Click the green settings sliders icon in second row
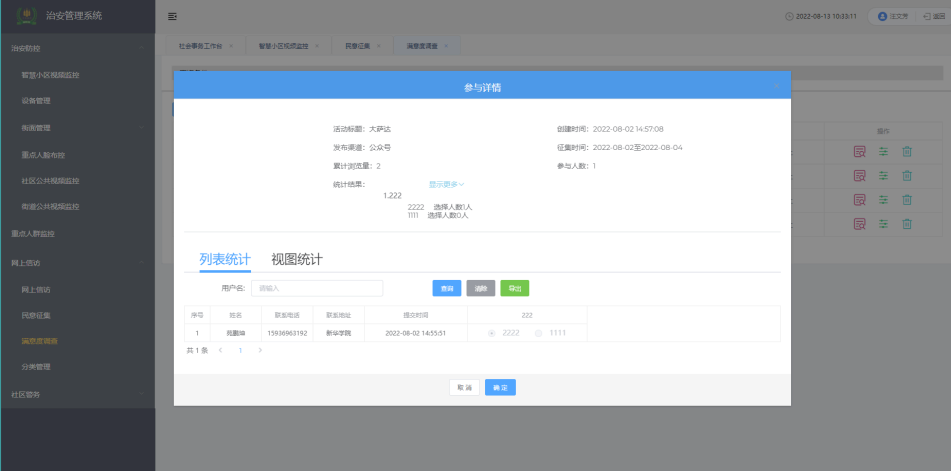The height and width of the screenshot is (471, 951). point(883,176)
